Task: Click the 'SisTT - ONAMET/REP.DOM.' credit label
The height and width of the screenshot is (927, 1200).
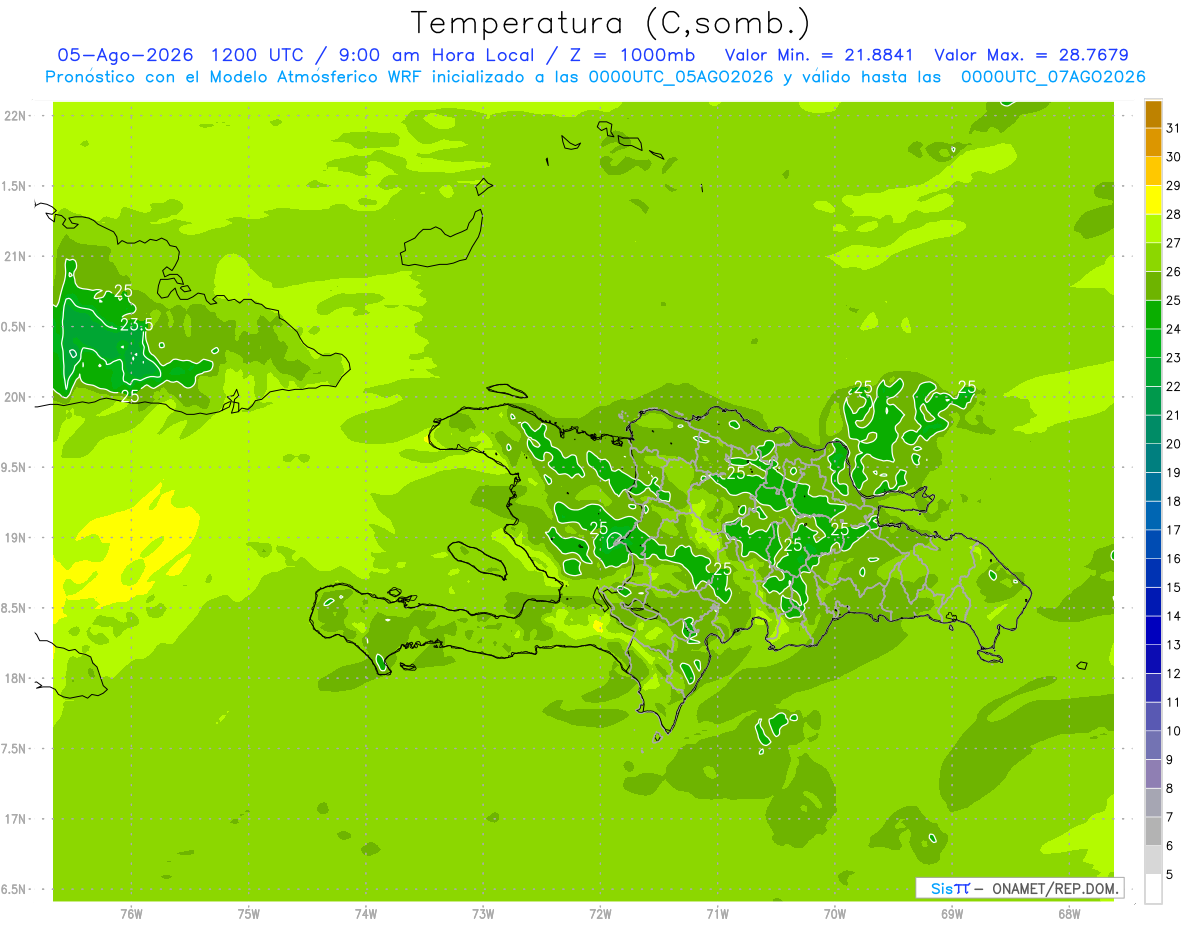Action: [1019, 888]
